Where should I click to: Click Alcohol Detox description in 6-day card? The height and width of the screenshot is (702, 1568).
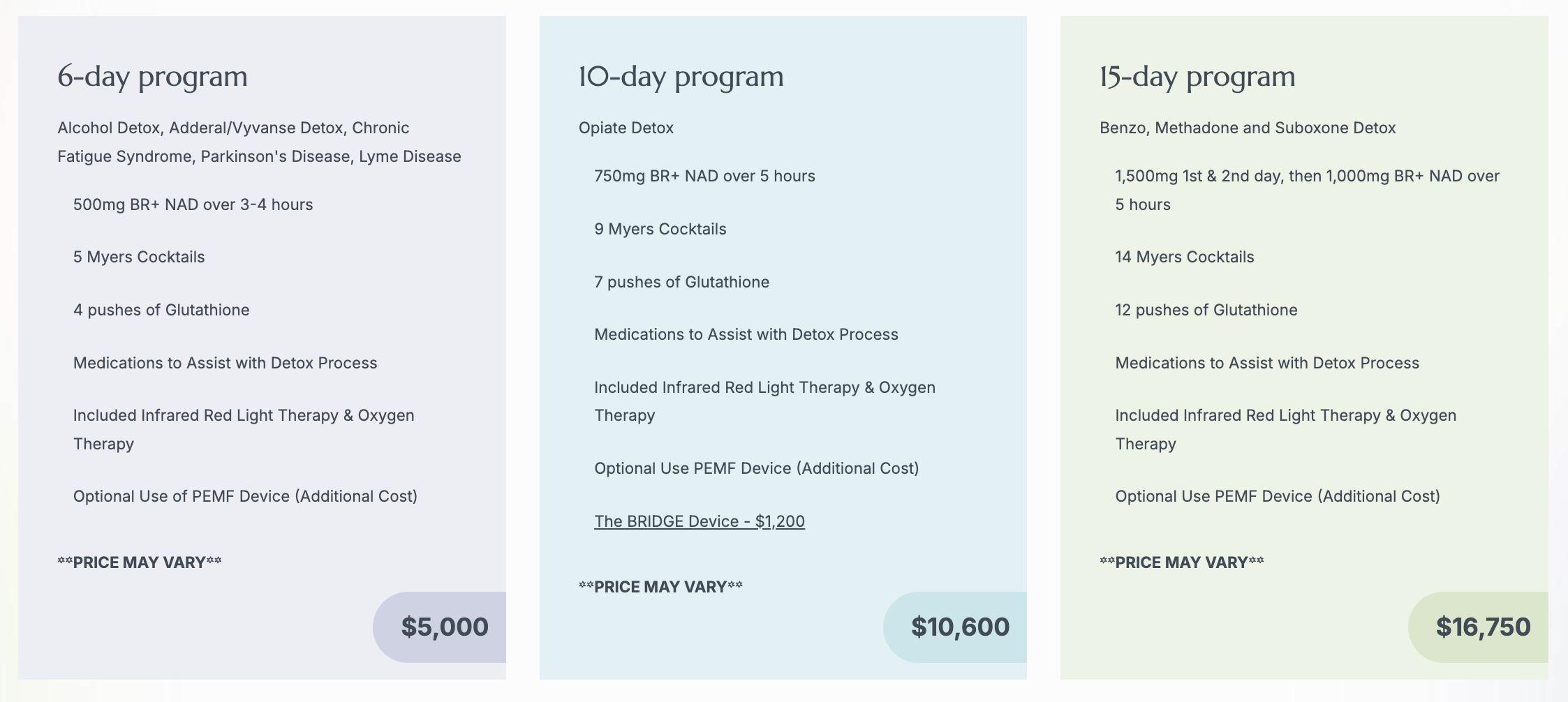tap(258, 142)
